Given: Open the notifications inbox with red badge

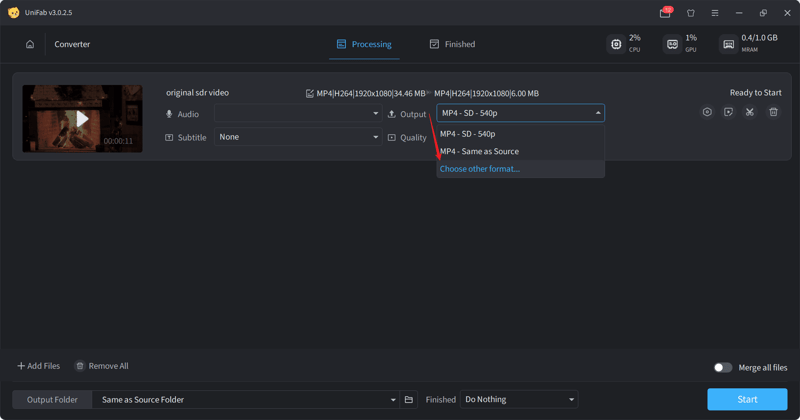Looking at the screenshot, I should coord(665,13).
